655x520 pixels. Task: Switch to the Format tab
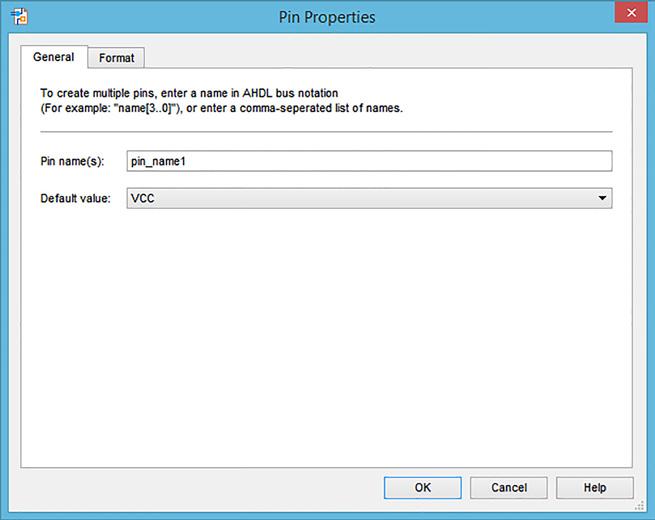click(x=117, y=58)
